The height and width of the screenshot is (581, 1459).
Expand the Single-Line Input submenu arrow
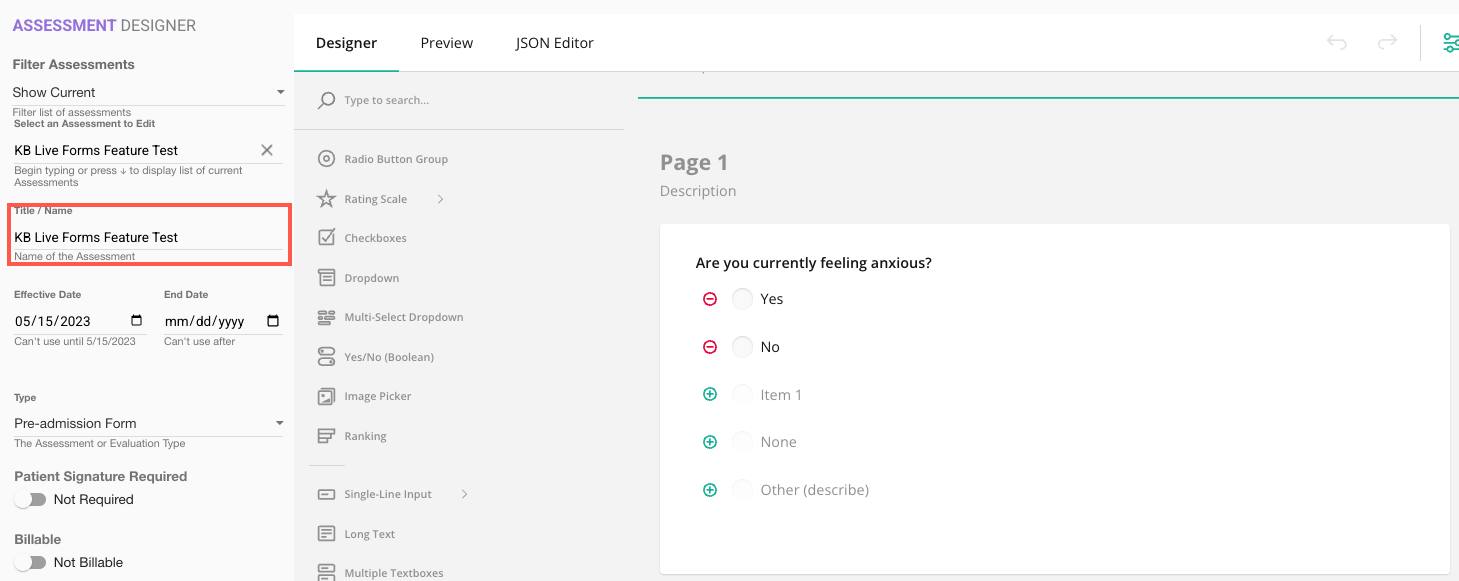pyautogui.click(x=464, y=494)
